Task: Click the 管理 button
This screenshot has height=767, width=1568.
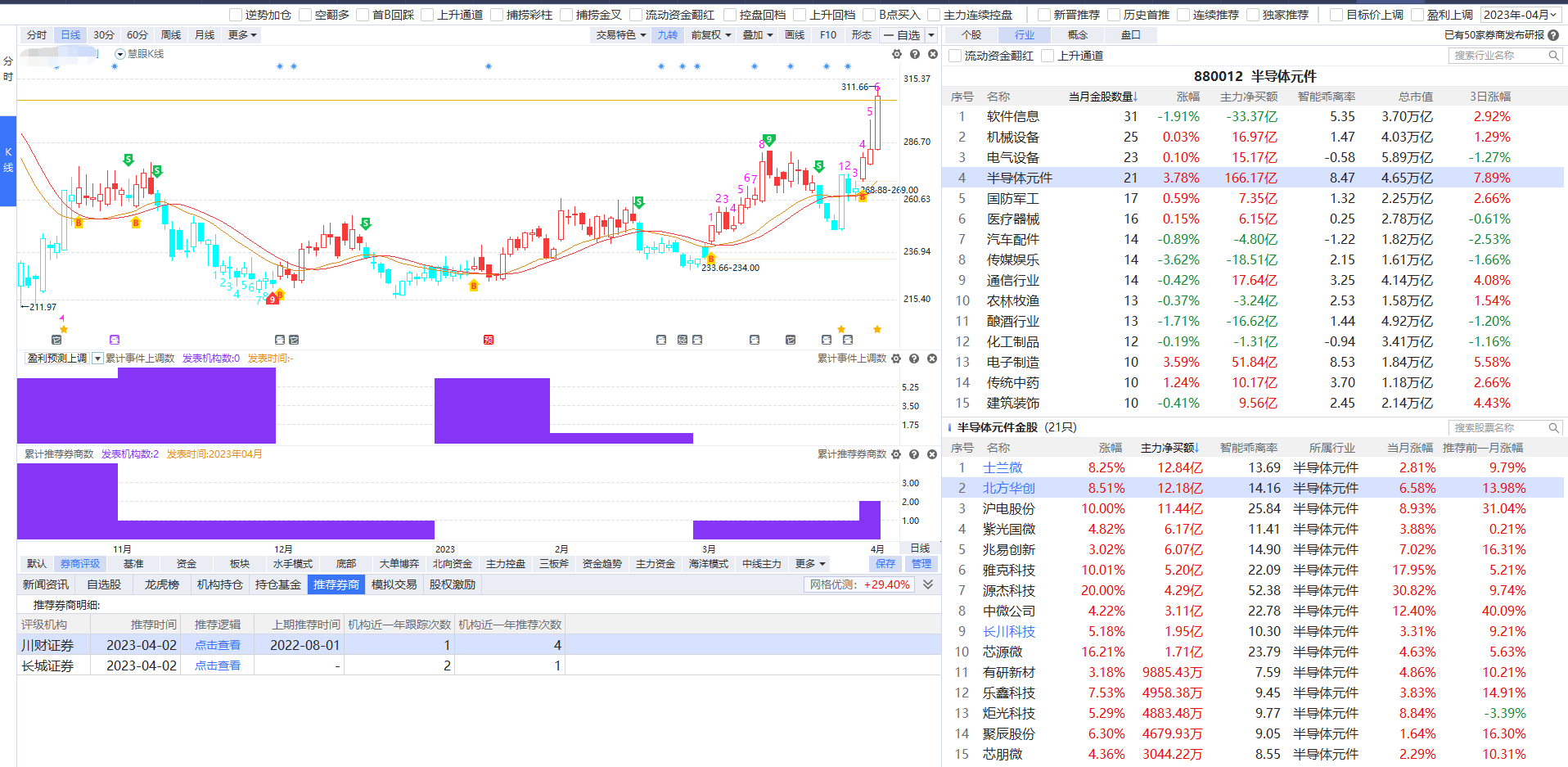Action: pyautogui.click(x=921, y=564)
